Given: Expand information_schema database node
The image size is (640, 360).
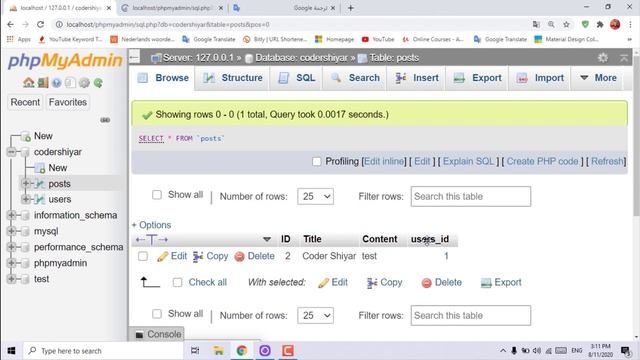Looking at the screenshot, I should pos(11,215).
